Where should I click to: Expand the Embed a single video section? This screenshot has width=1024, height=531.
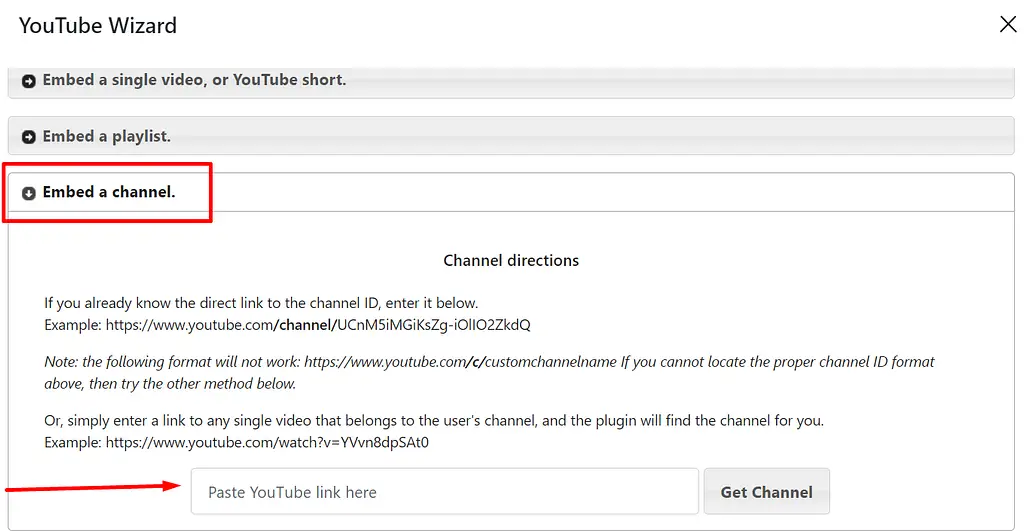[x=511, y=81]
